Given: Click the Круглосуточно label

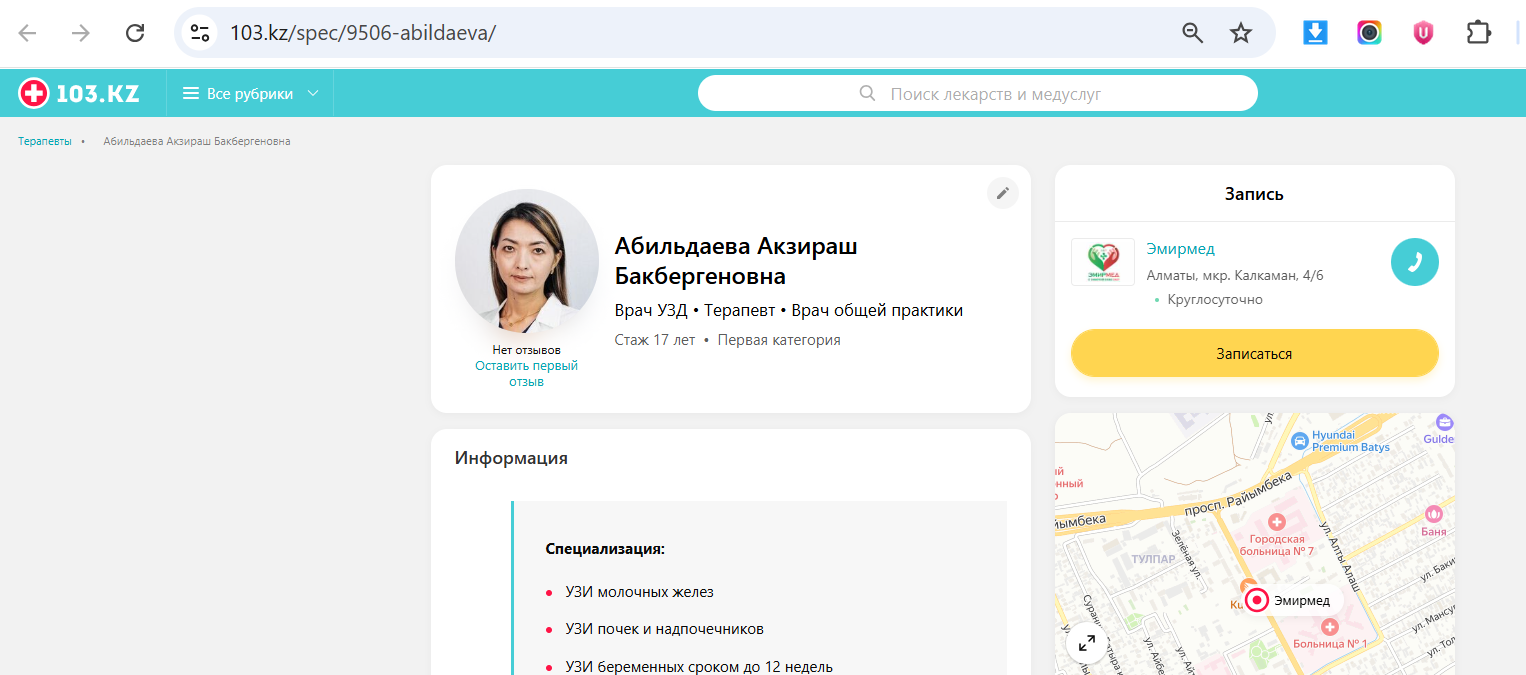Looking at the screenshot, I should (x=1215, y=300).
